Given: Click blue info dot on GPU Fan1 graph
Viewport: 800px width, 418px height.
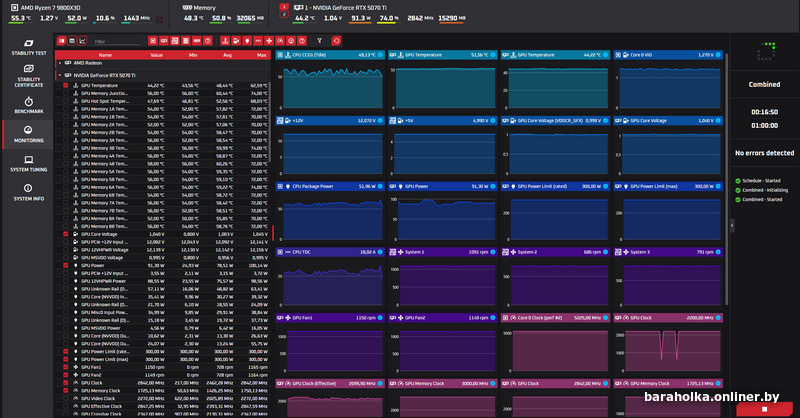Looking at the screenshot, I should pyautogui.click(x=380, y=317).
